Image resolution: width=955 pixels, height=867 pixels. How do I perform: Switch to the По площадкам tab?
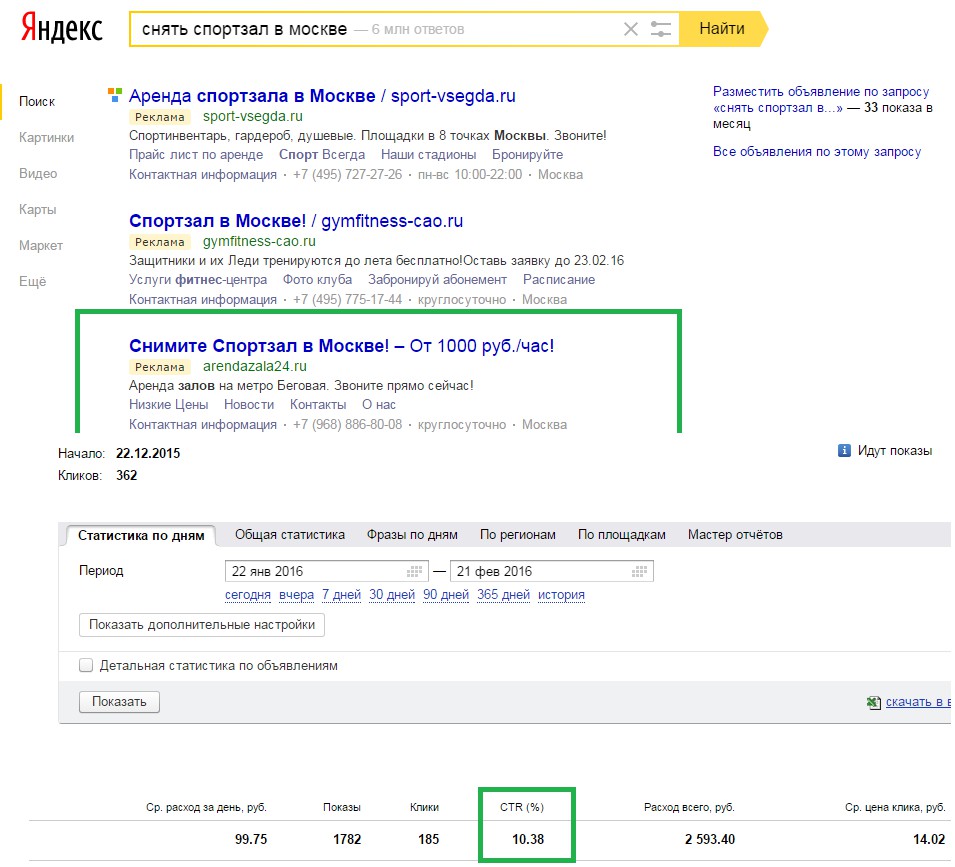pyautogui.click(x=622, y=535)
